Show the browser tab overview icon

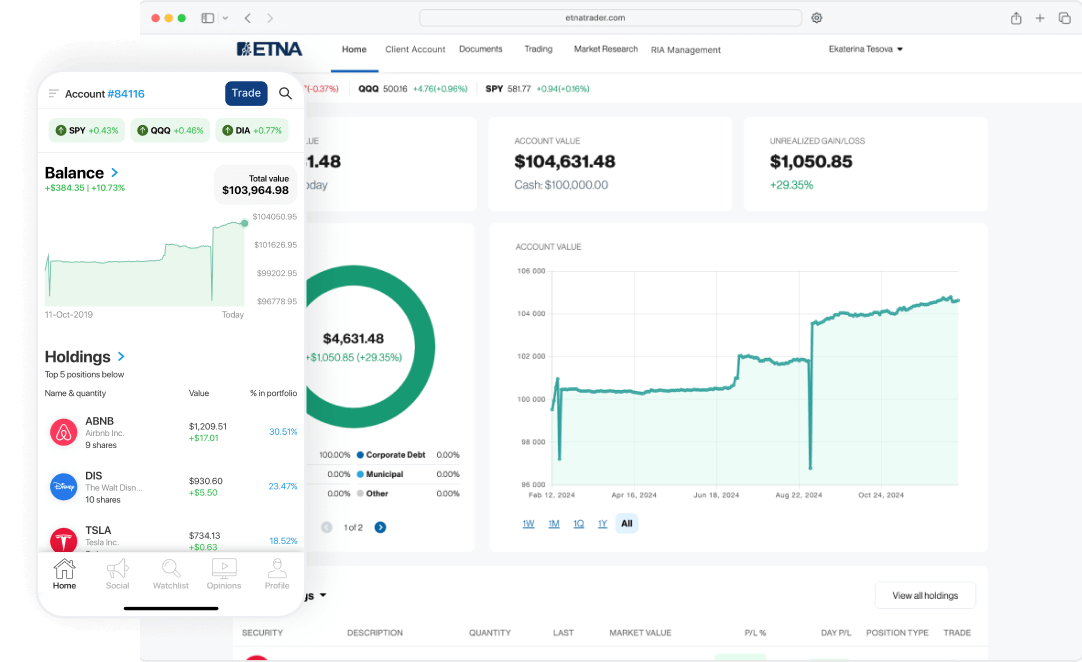click(x=1064, y=18)
